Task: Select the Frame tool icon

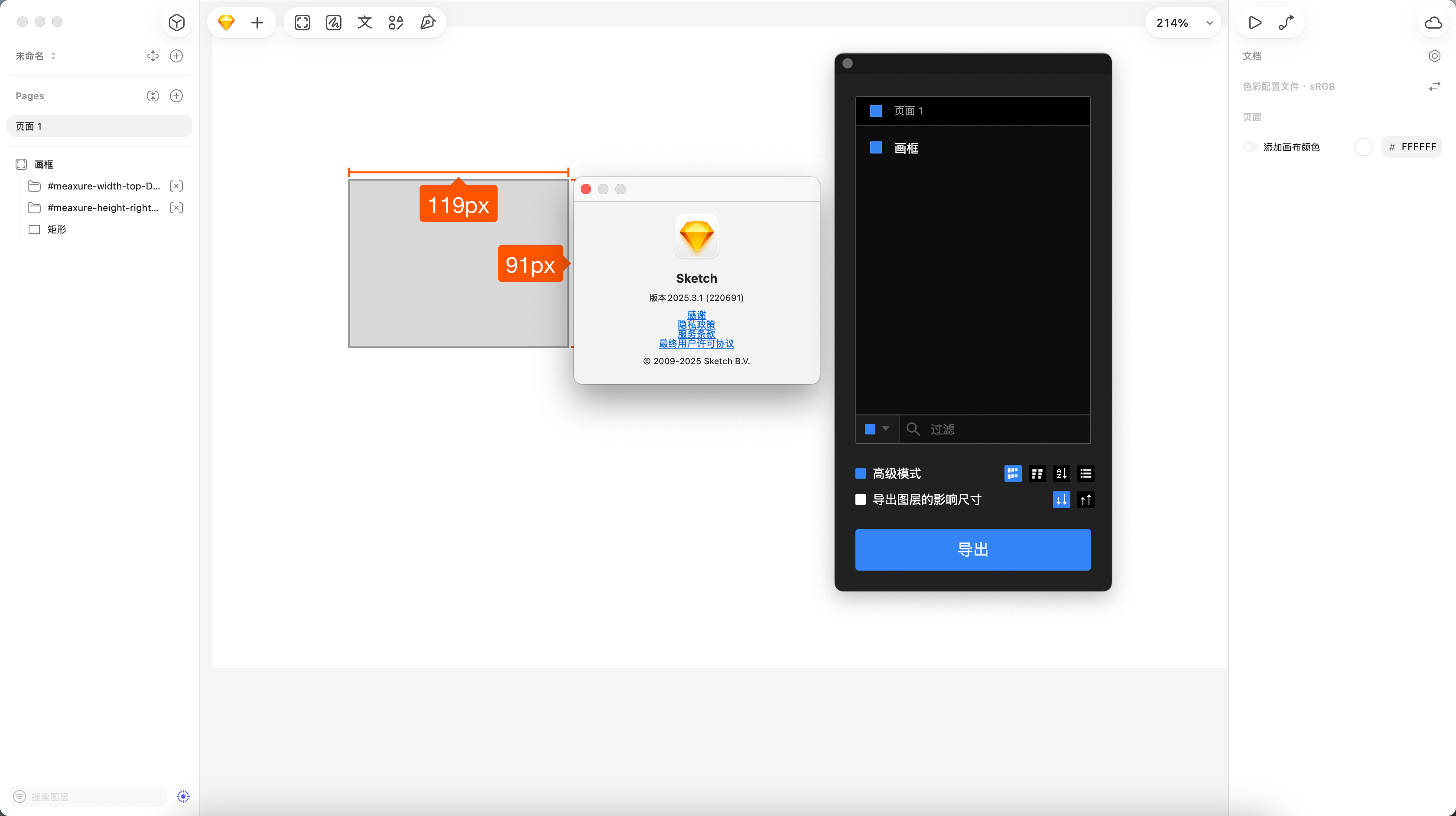Action: click(302, 23)
